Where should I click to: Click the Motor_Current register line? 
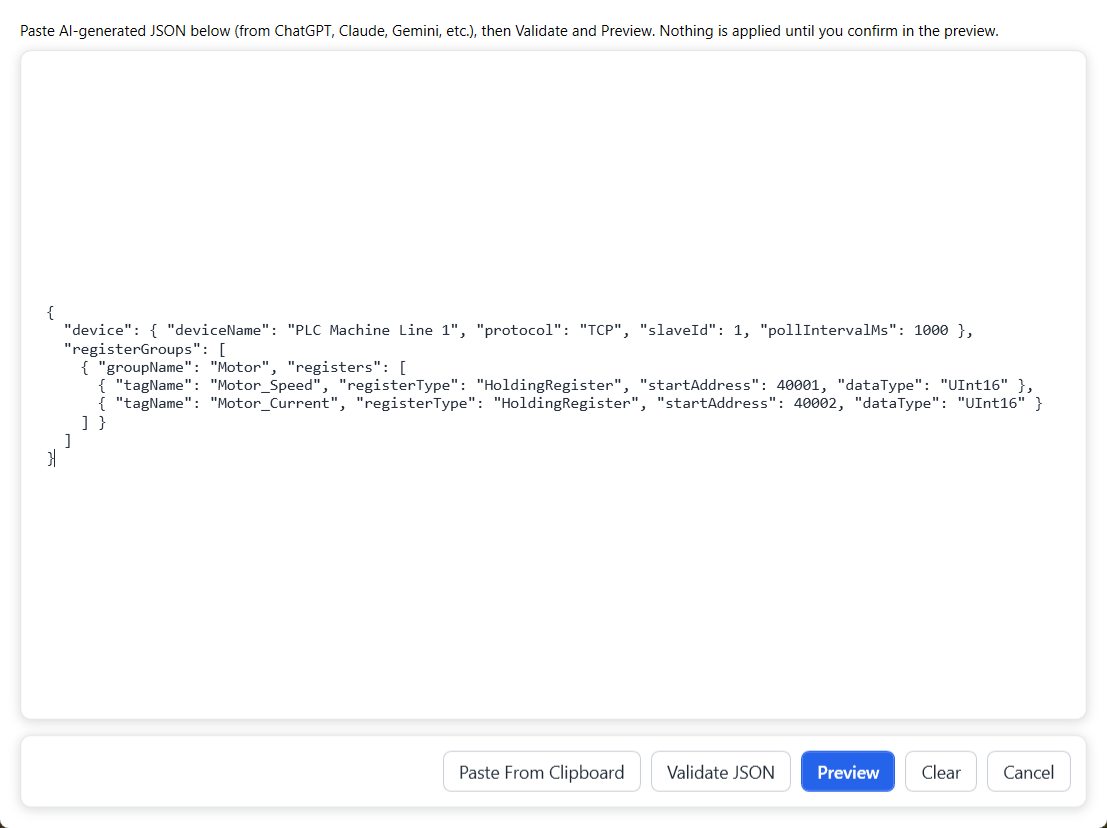[570, 404]
